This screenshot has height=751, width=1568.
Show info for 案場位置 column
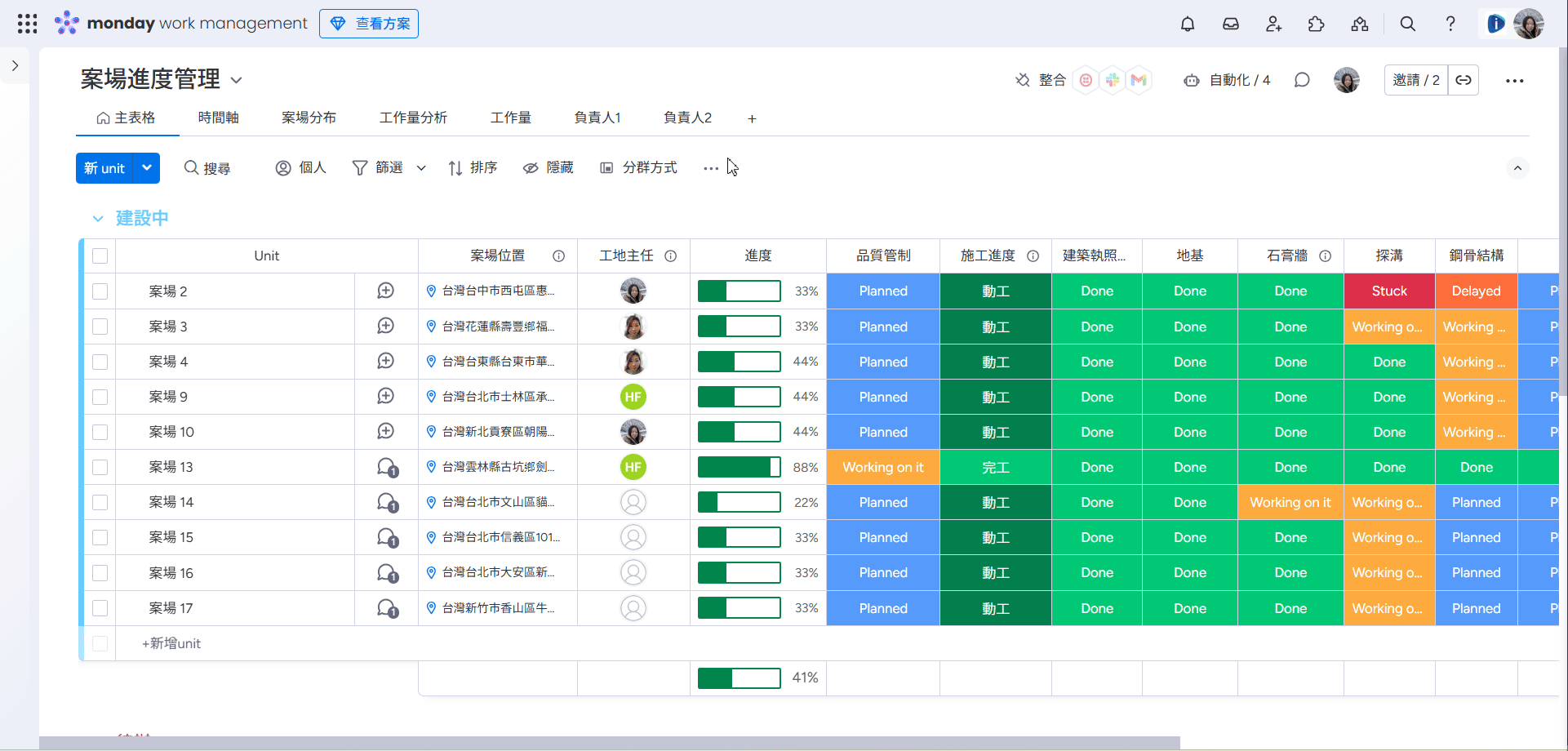[559, 256]
